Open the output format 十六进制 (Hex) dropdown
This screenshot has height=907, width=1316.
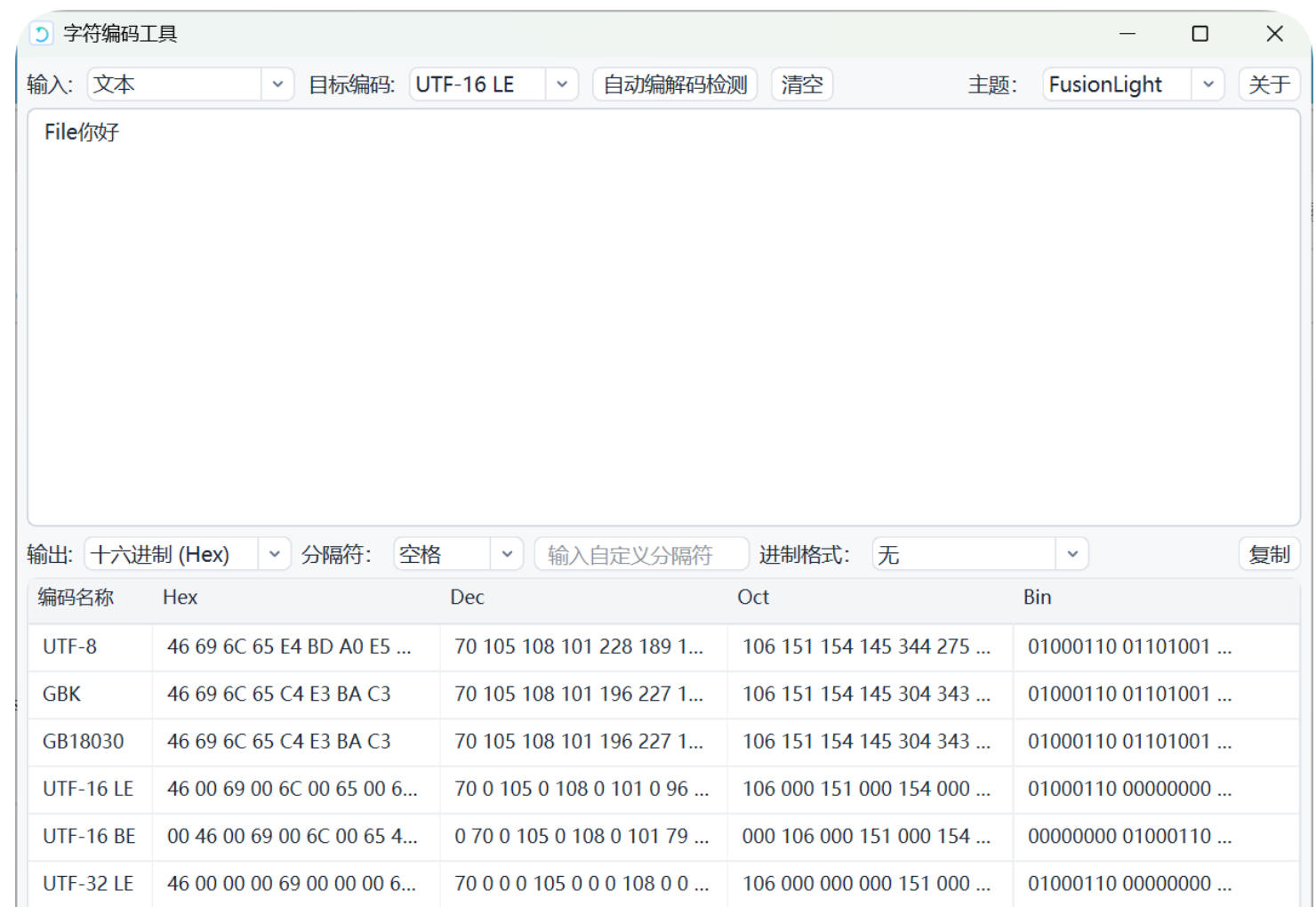pos(187,555)
